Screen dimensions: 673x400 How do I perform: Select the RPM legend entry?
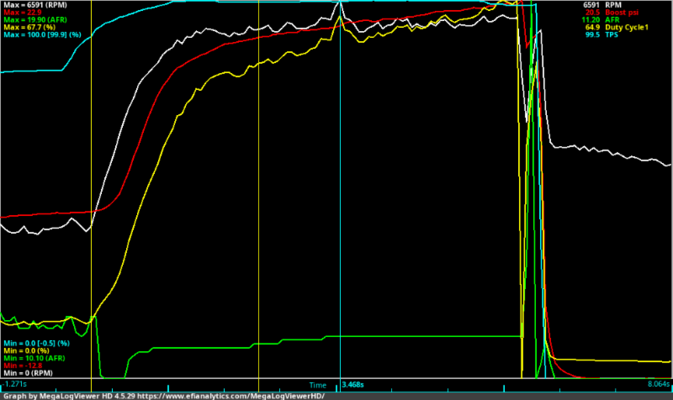click(x=613, y=5)
